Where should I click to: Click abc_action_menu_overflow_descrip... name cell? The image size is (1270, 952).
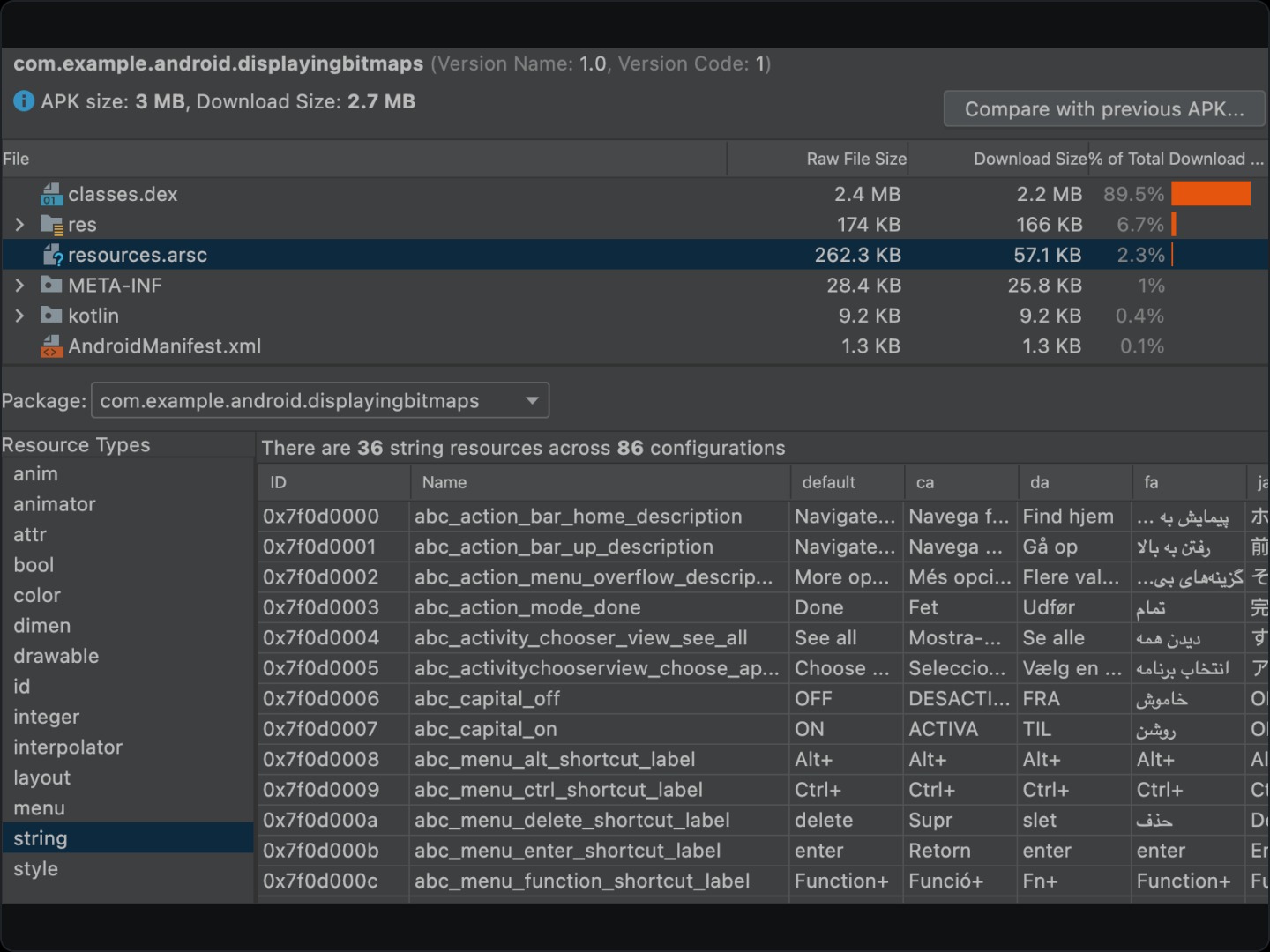(601, 577)
